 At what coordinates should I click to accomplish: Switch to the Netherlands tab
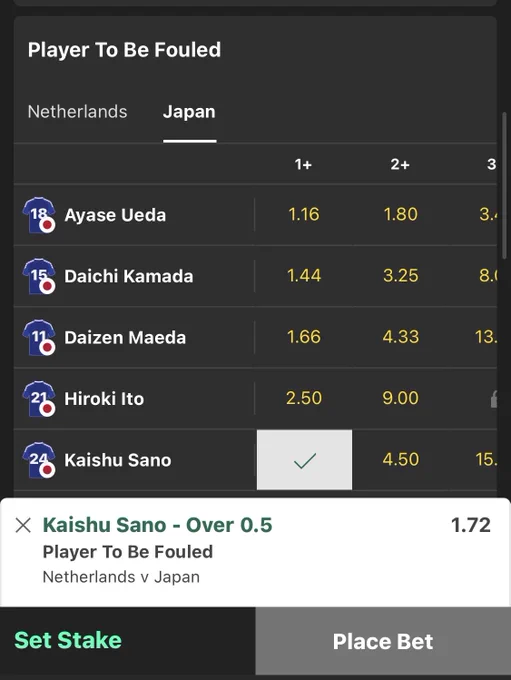pyautogui.click(x=77, y=112)
